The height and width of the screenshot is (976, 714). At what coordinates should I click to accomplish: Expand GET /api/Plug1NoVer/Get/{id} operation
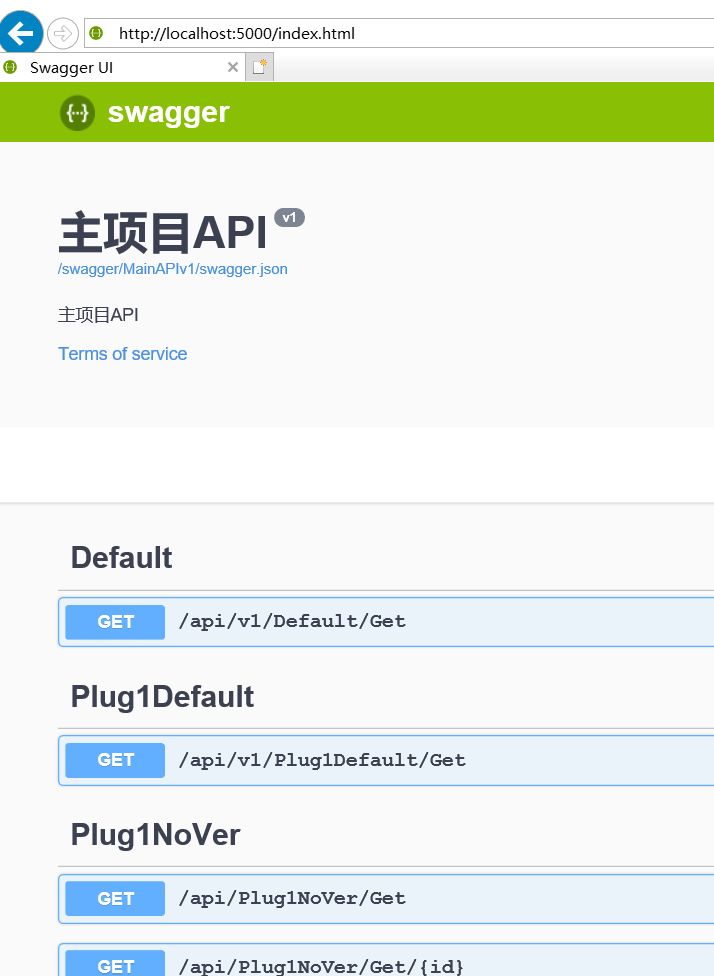pyautogui.click(x=320, y=966)
